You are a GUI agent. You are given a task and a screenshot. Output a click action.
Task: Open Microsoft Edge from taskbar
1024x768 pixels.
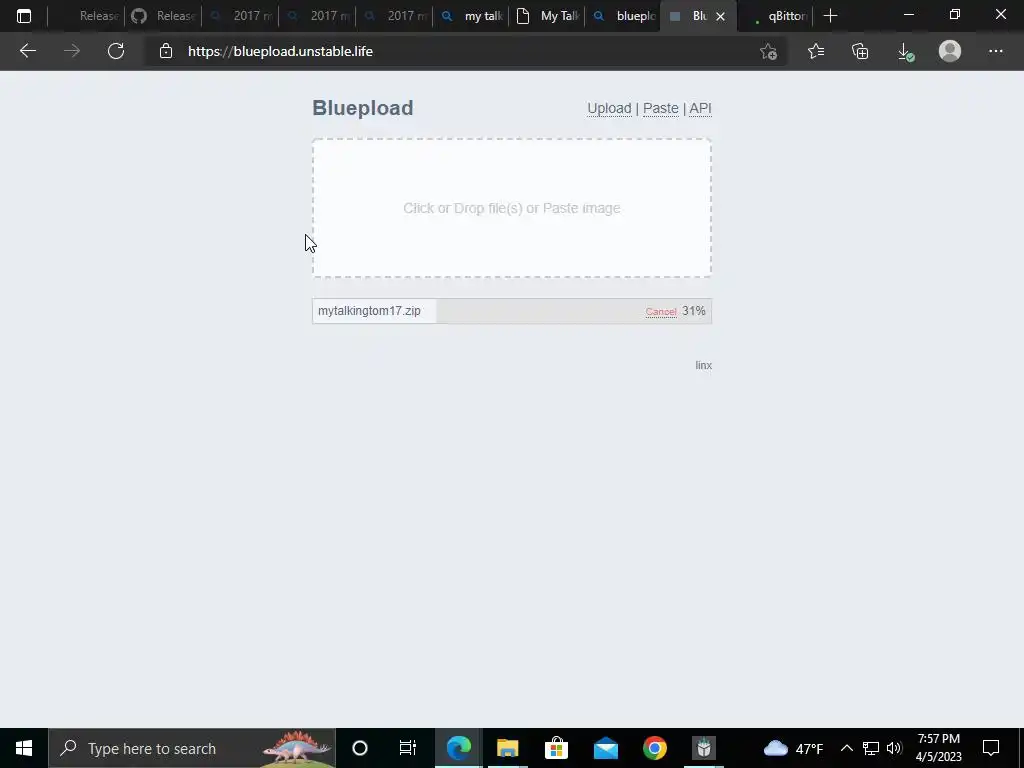click(x=458, y=748)
